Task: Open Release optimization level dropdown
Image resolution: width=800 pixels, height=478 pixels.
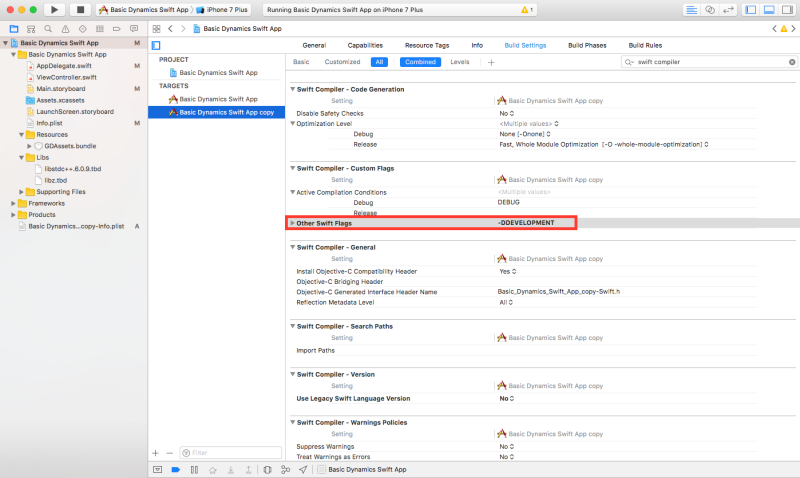Action: click(x=604, y=144)
